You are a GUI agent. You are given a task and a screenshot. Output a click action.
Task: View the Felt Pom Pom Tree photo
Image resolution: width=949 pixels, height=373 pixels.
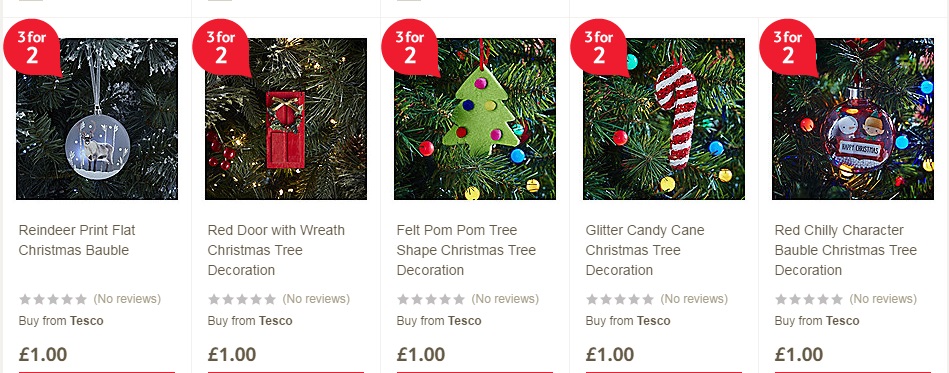pyautogui.click(x=474, y=119)
